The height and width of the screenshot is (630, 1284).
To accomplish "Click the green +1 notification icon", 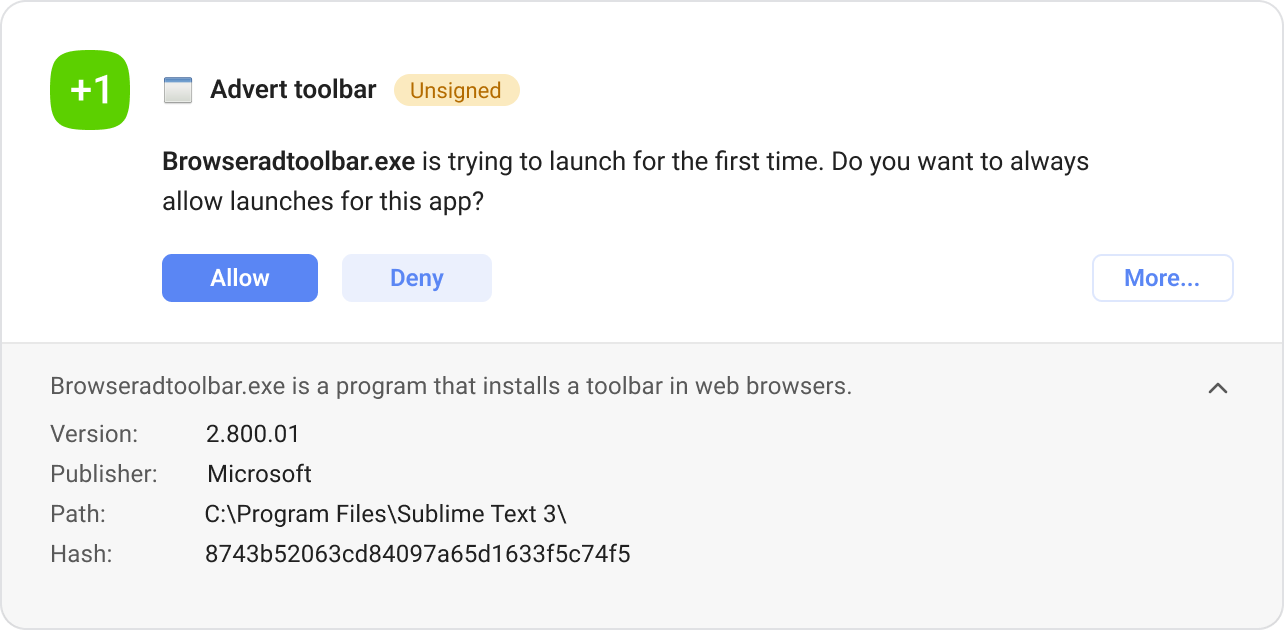I will coord(90,90).
